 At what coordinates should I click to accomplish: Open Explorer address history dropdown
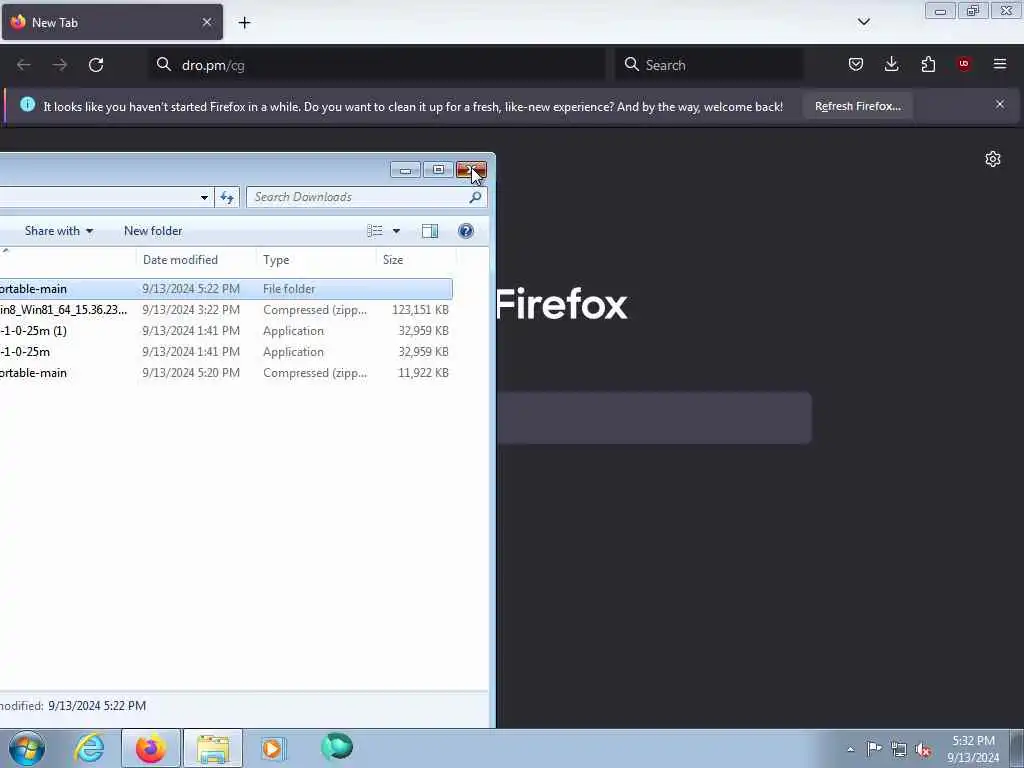click(204, 197)
